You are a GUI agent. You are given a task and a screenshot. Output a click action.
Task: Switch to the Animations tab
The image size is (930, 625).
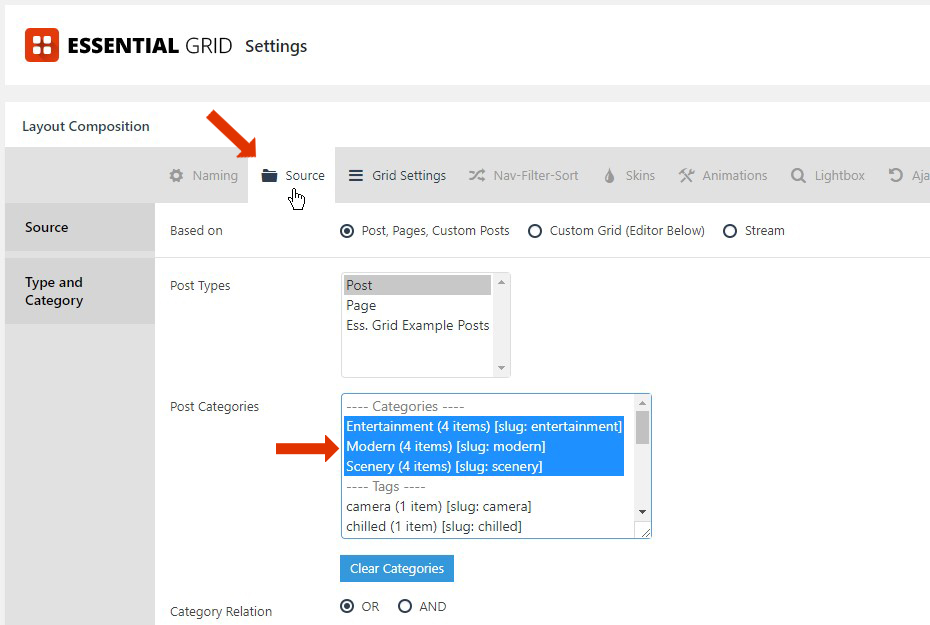click(722, 176)
